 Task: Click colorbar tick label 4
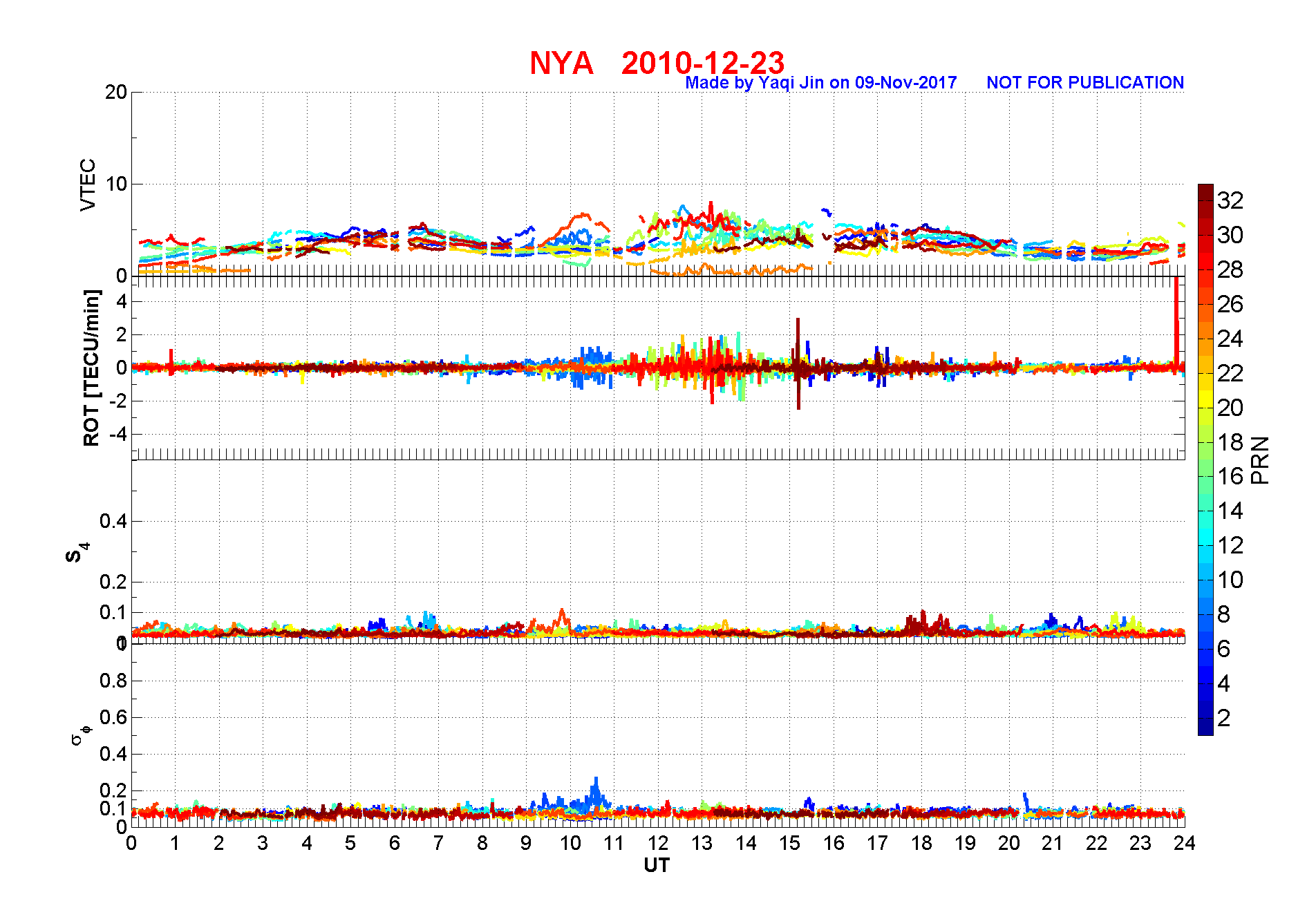click(1224, 683)
